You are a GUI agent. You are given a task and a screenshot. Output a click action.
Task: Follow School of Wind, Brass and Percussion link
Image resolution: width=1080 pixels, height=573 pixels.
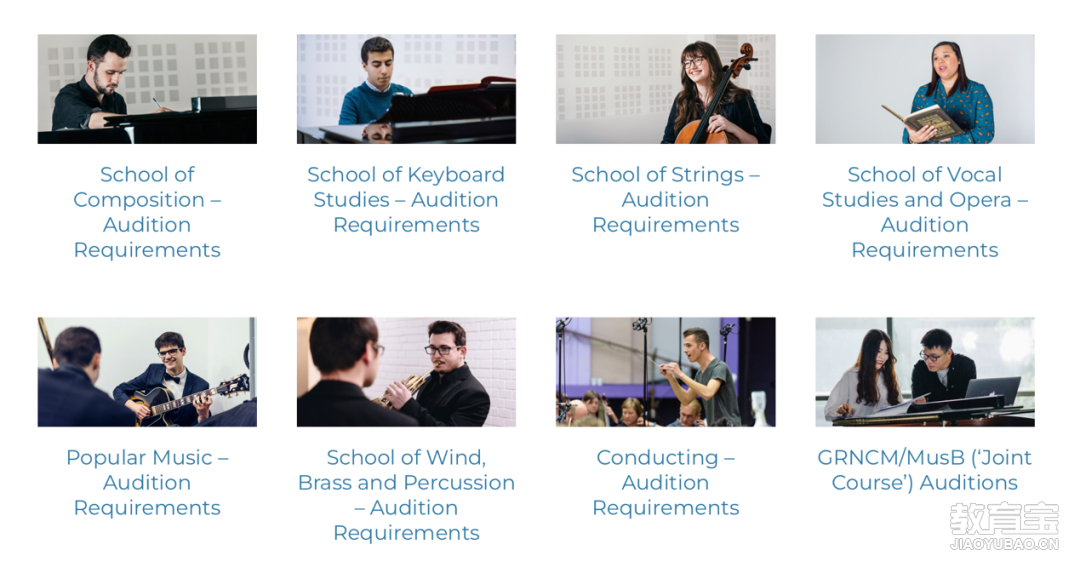(x=406, y=495)
